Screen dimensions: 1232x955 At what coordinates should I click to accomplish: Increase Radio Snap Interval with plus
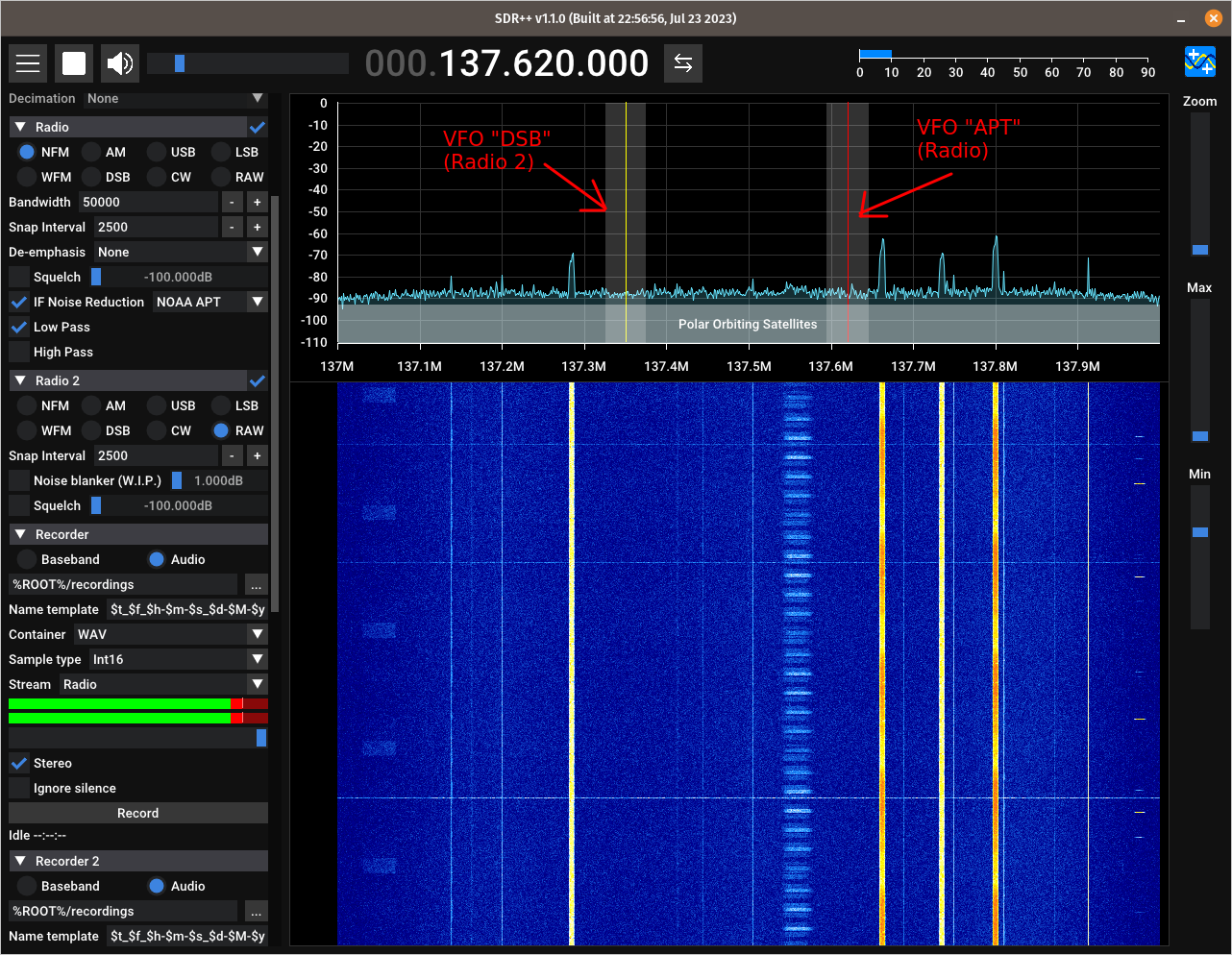coord(257,227)
